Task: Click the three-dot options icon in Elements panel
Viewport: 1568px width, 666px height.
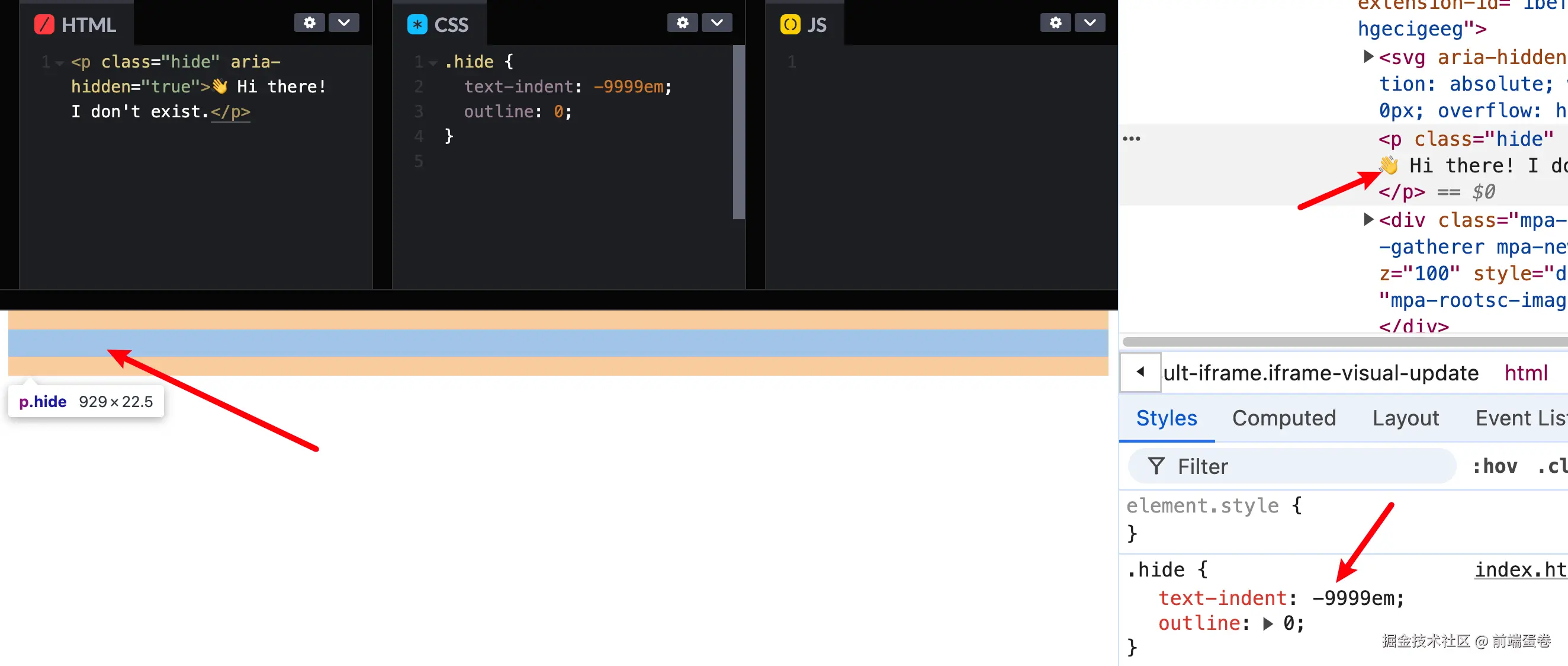Action: click(1131, 139)
